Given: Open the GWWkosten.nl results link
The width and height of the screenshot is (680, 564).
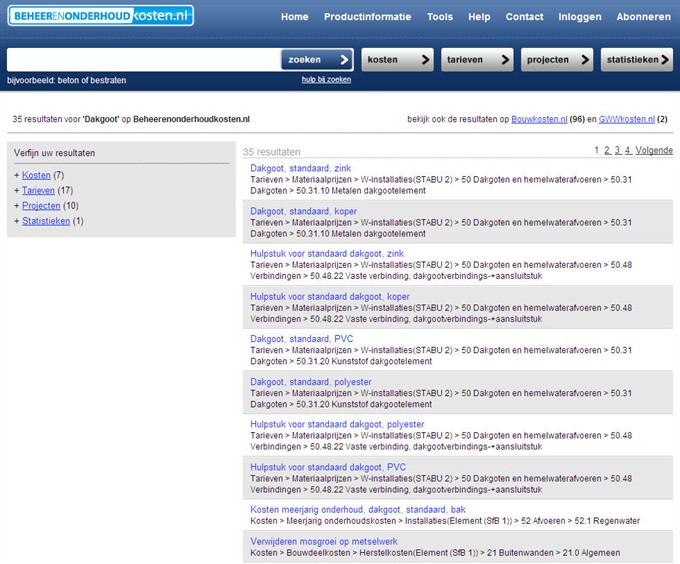Looking at the screenshot, I should [627, 119].
